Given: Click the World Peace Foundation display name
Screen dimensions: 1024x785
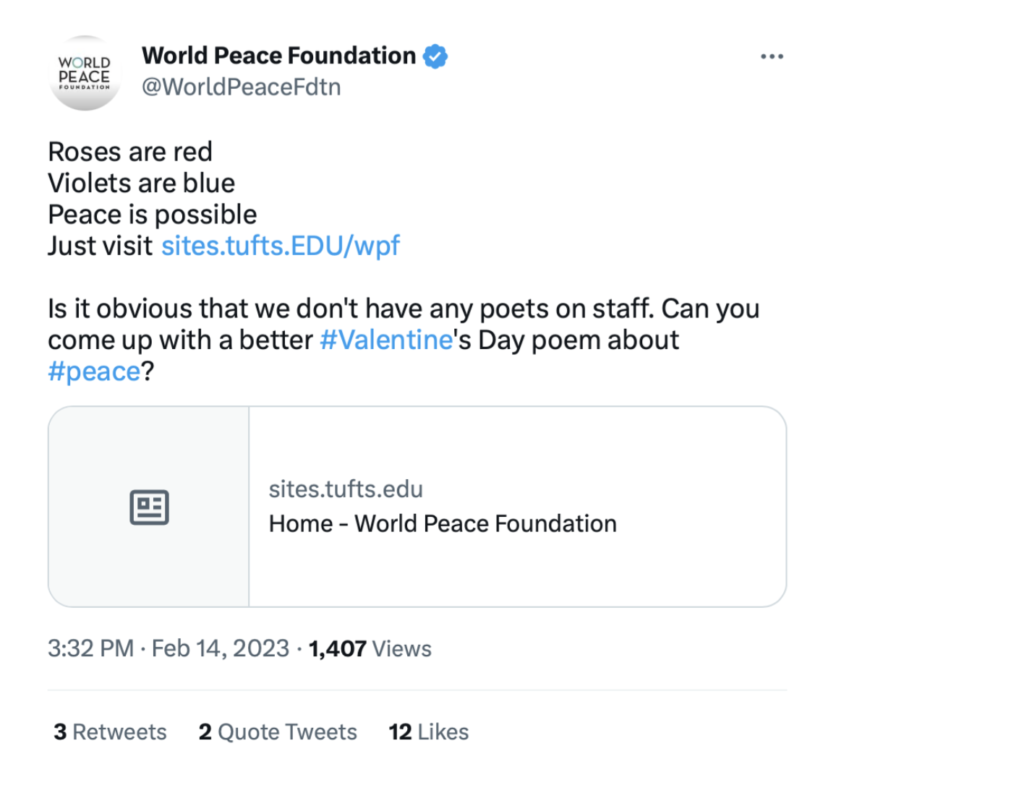Looking at the screenshot, I should [x=279, y=56].
